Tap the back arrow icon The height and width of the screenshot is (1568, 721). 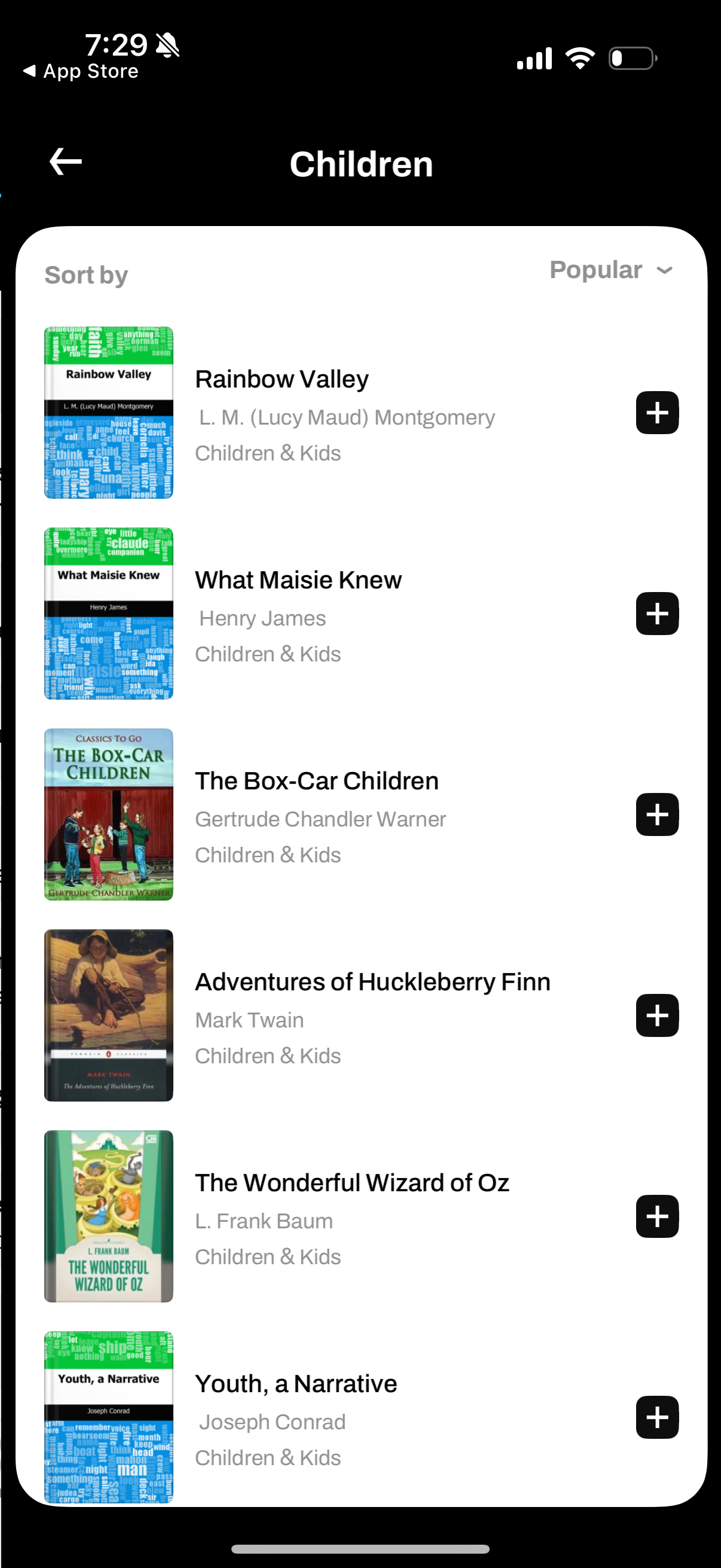point(66,162)
